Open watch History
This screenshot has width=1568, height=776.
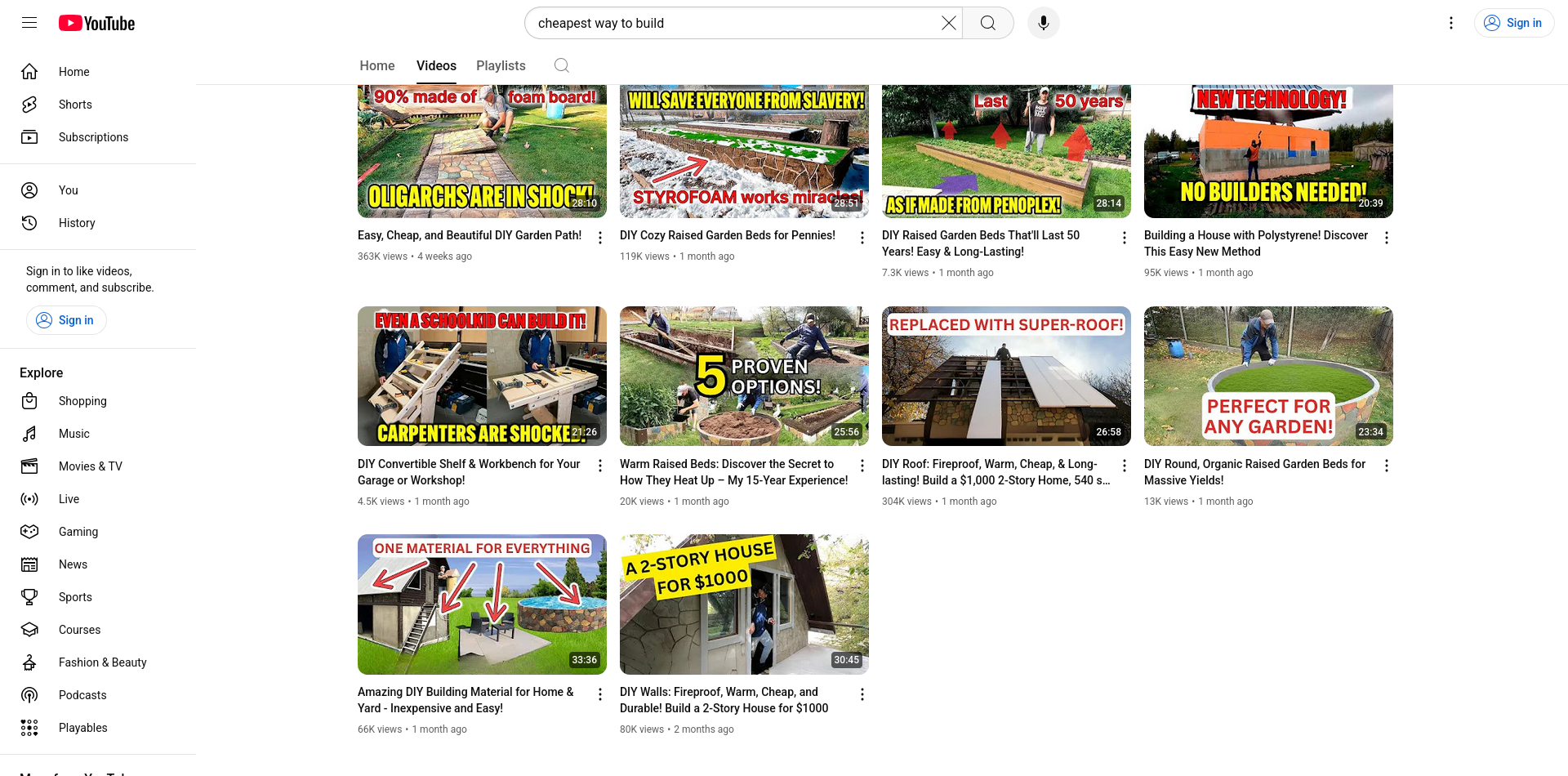98,223
